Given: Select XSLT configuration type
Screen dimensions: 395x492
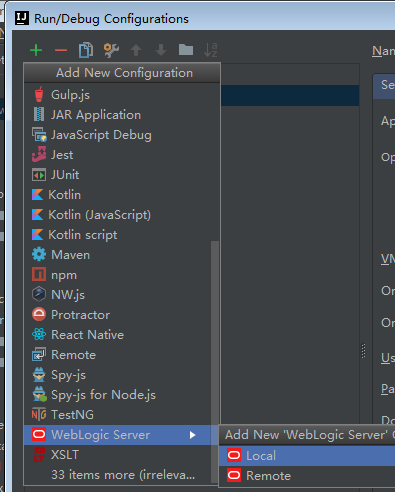Looking at the screenshot, I should (x=118, y=455).
